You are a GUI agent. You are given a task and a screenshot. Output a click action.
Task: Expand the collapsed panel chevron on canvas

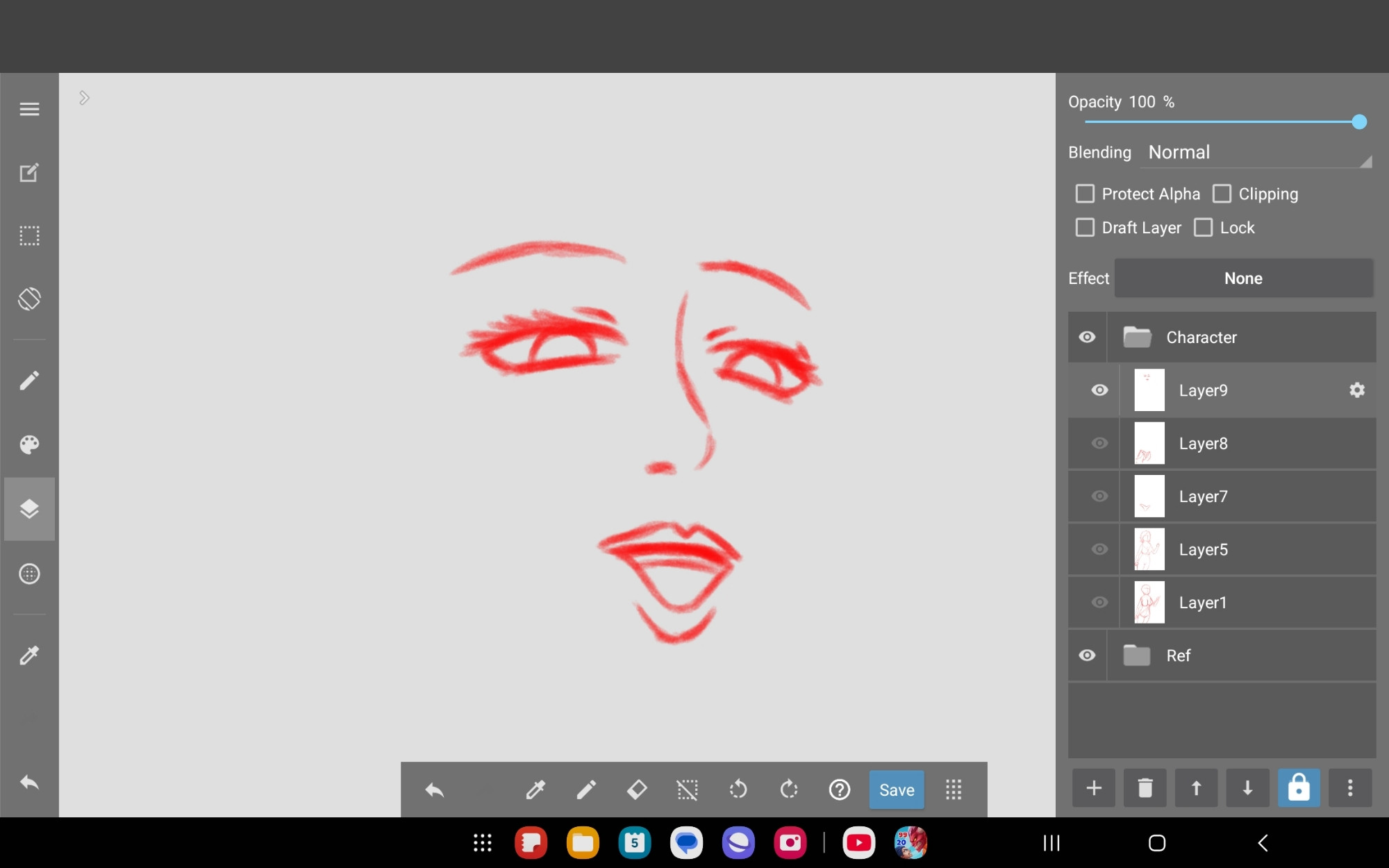84,98
